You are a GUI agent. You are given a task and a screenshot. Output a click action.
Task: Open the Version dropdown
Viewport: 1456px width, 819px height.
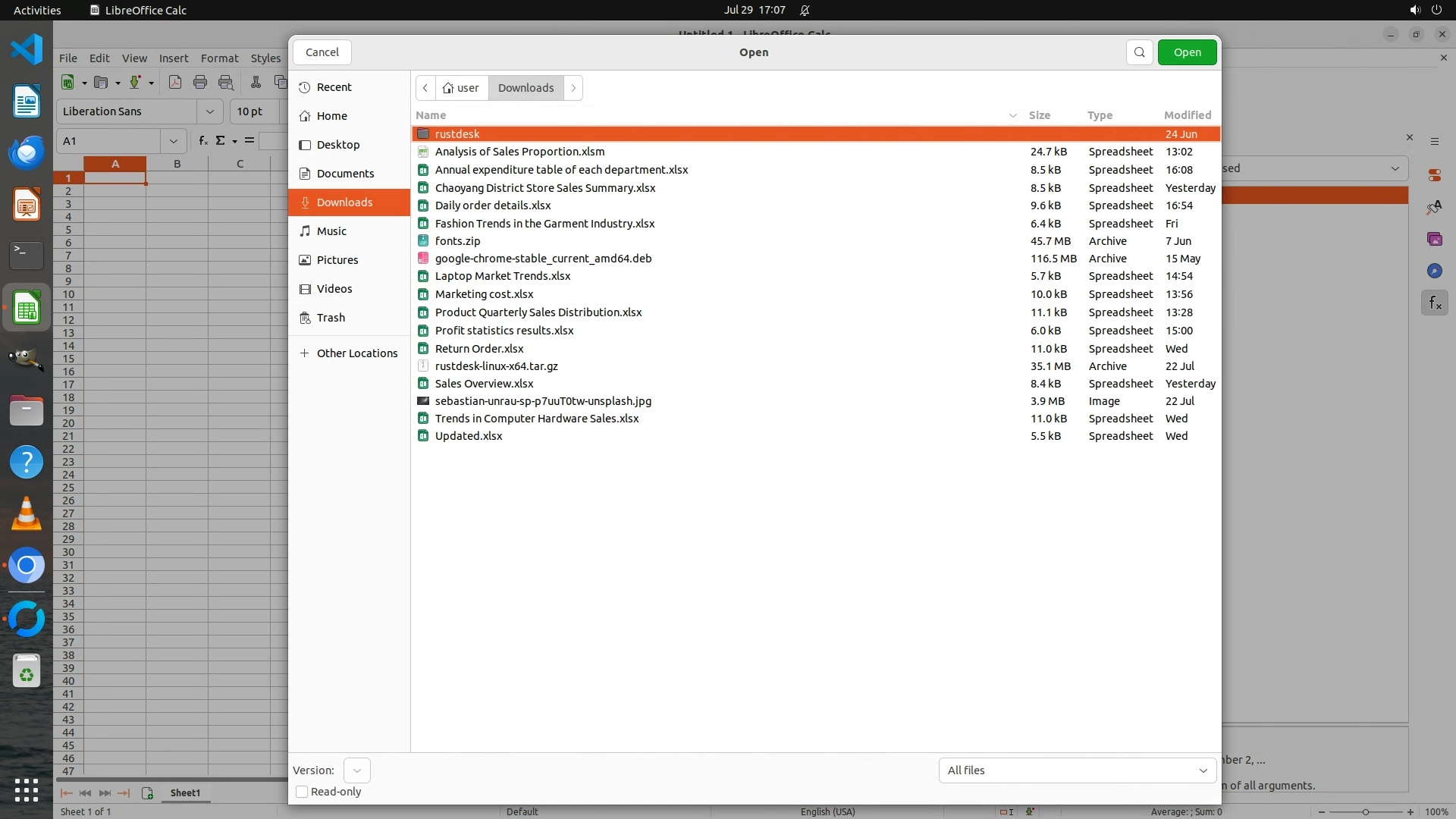click(356, 770)
